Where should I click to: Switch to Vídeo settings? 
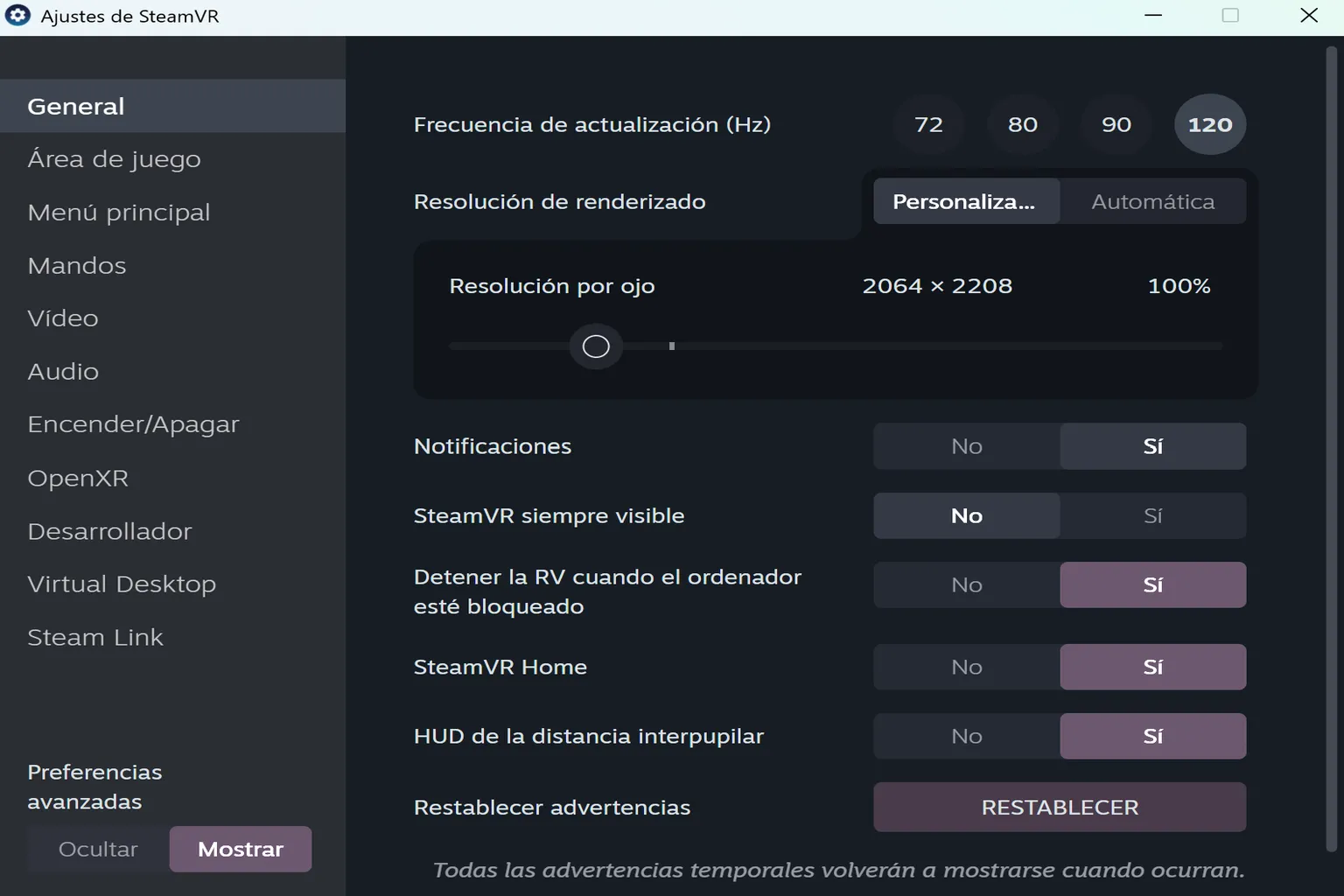click(x=172, y=318)
